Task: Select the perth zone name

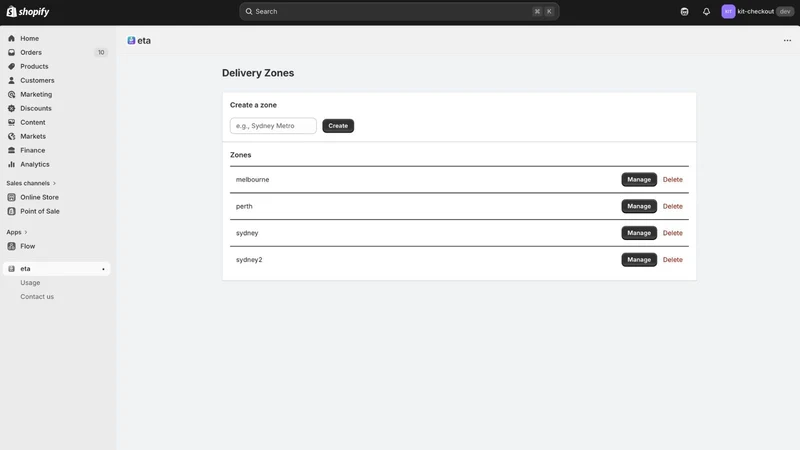Action: click(244, 206)
